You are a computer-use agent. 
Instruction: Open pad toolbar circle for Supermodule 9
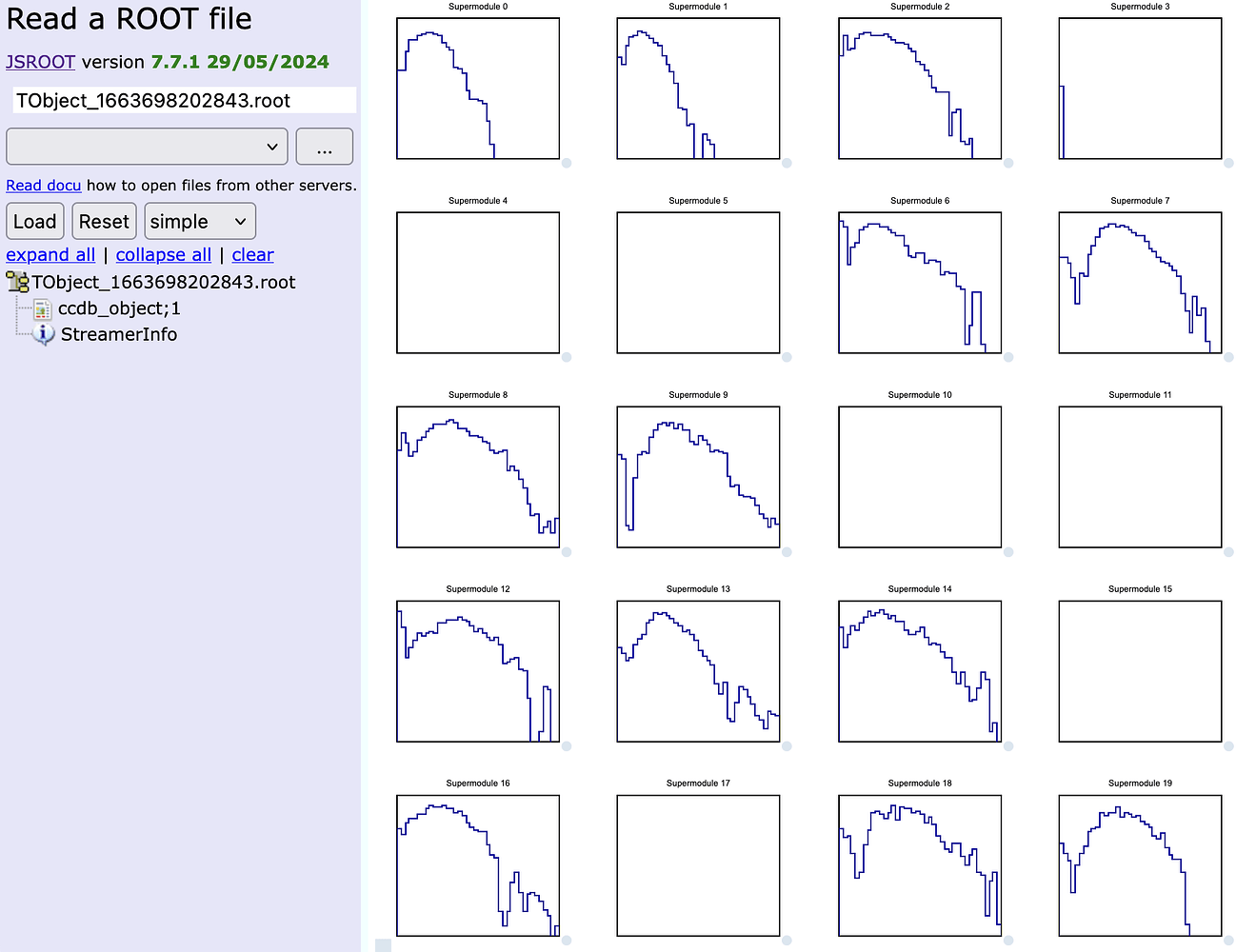click(x=787, y=551)
